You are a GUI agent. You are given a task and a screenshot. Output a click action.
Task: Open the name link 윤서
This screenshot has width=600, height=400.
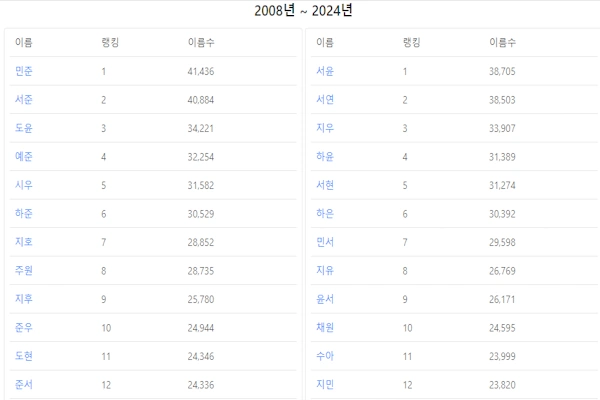pyautogui.click(x=325, y=299)
